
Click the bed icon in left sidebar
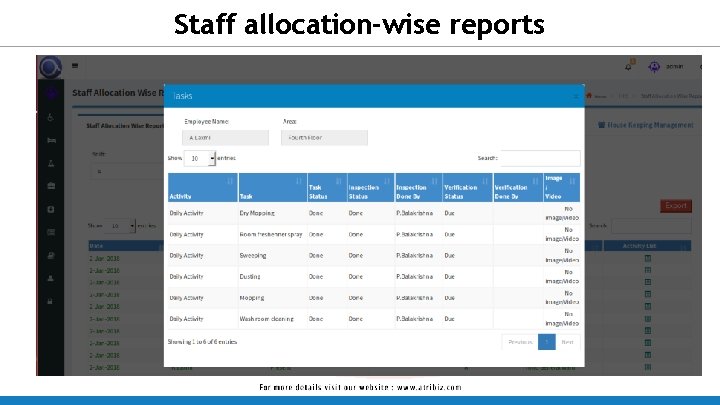(51, 140)
